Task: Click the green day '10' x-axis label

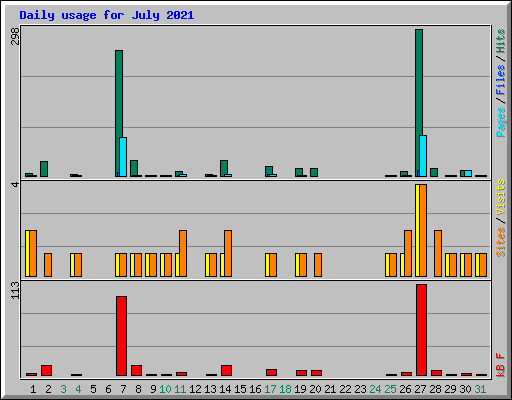Action: click(165, 389)
